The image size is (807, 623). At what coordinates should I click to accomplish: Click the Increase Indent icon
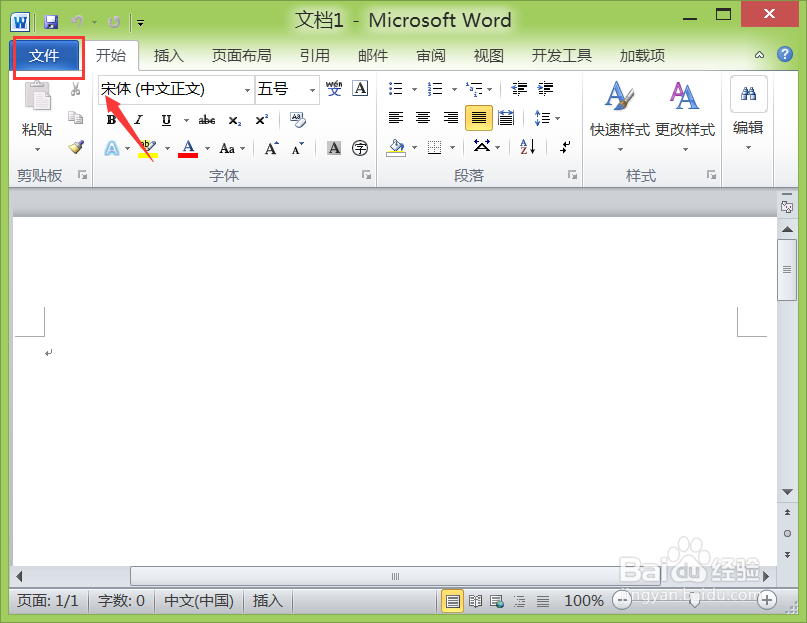pyautogui.click(x=545, y=89)
